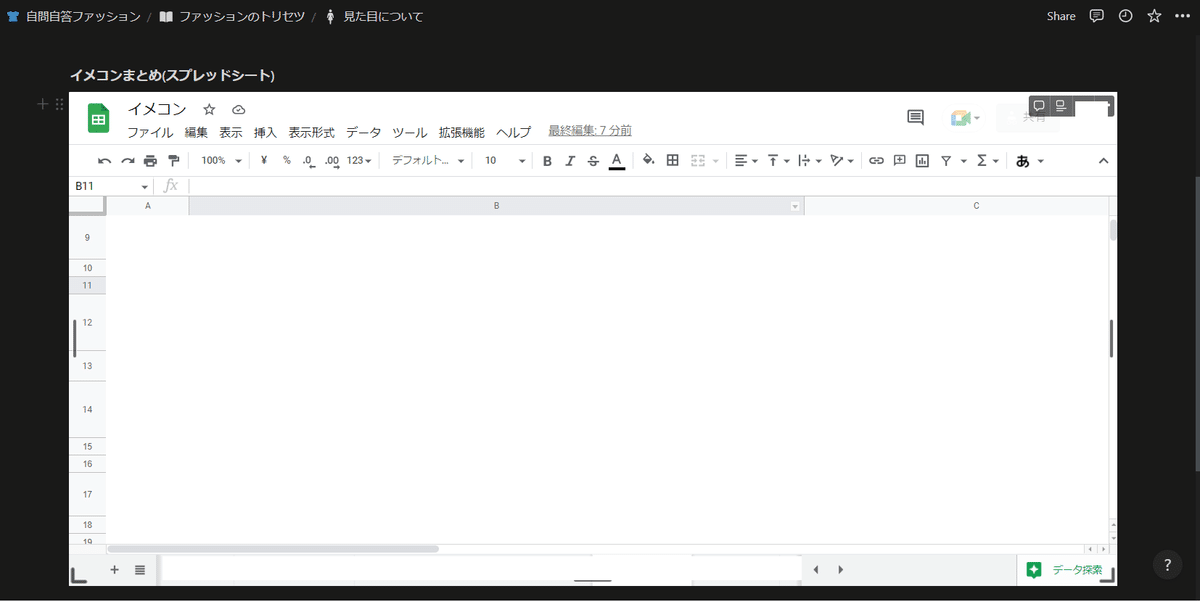Undo the last action in Sheets
Image resolution: width=1200 pixels, height=601 pixels.
[104, 160]
